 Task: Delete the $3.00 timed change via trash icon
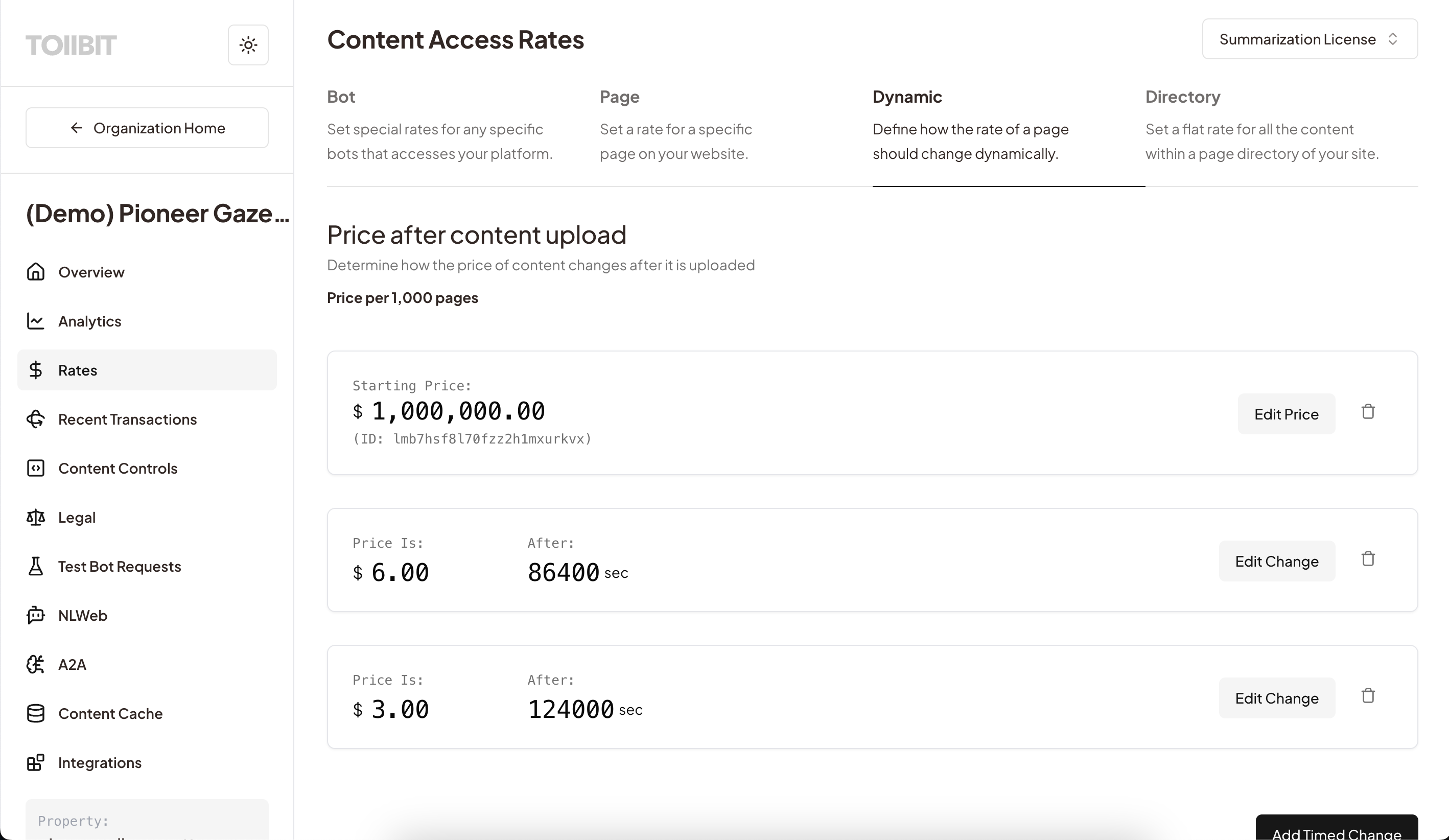pyautogui.click(x=1368, y=696)
